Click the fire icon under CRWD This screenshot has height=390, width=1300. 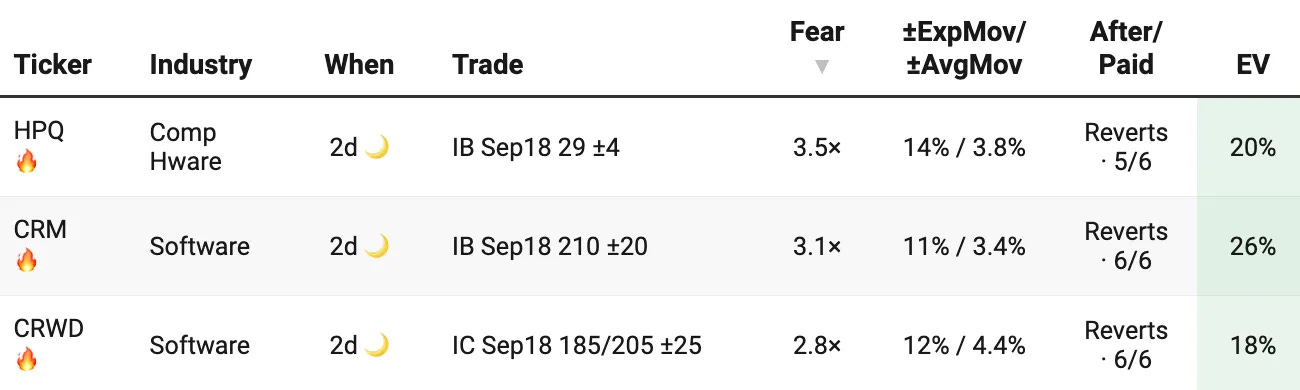click(x=26, y=360)
